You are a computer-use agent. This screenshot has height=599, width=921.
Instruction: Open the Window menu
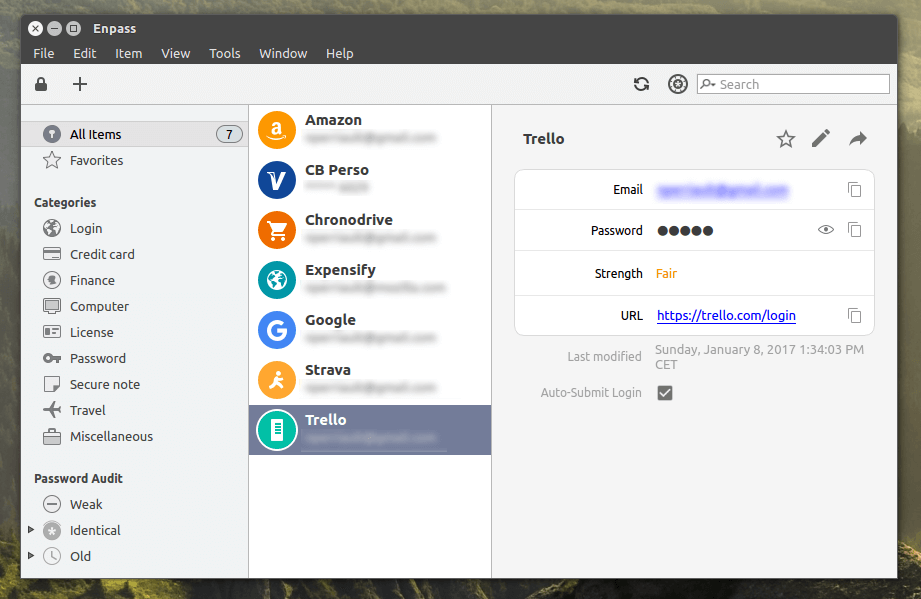click(x=283, y=53)
